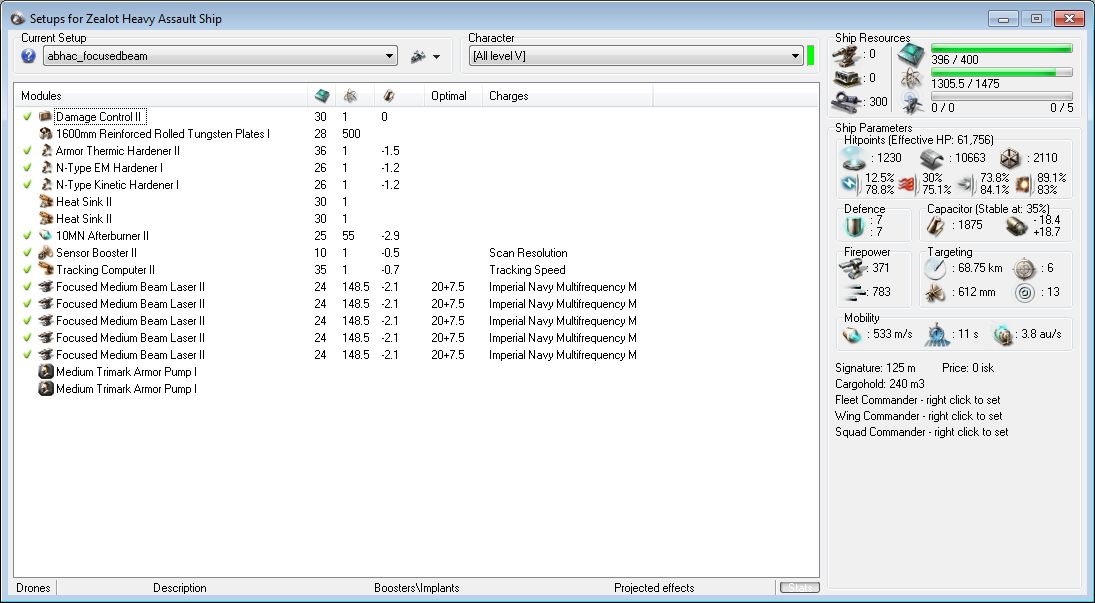Screen dimensions: 1095x603
Task: Toggle the 10MN Afterburner II checkmark
Action: 27,235
